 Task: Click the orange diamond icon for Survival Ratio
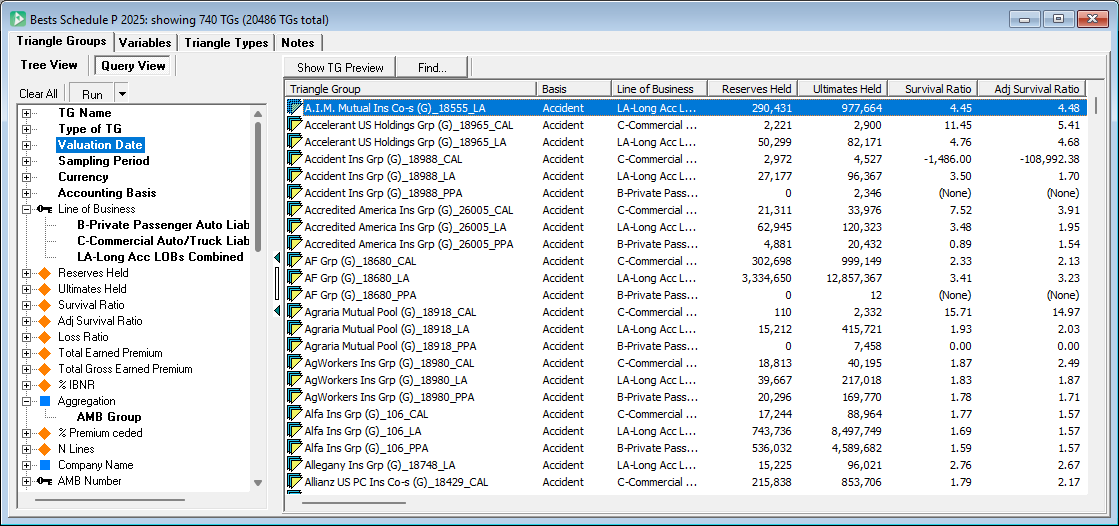click(45, 305)
